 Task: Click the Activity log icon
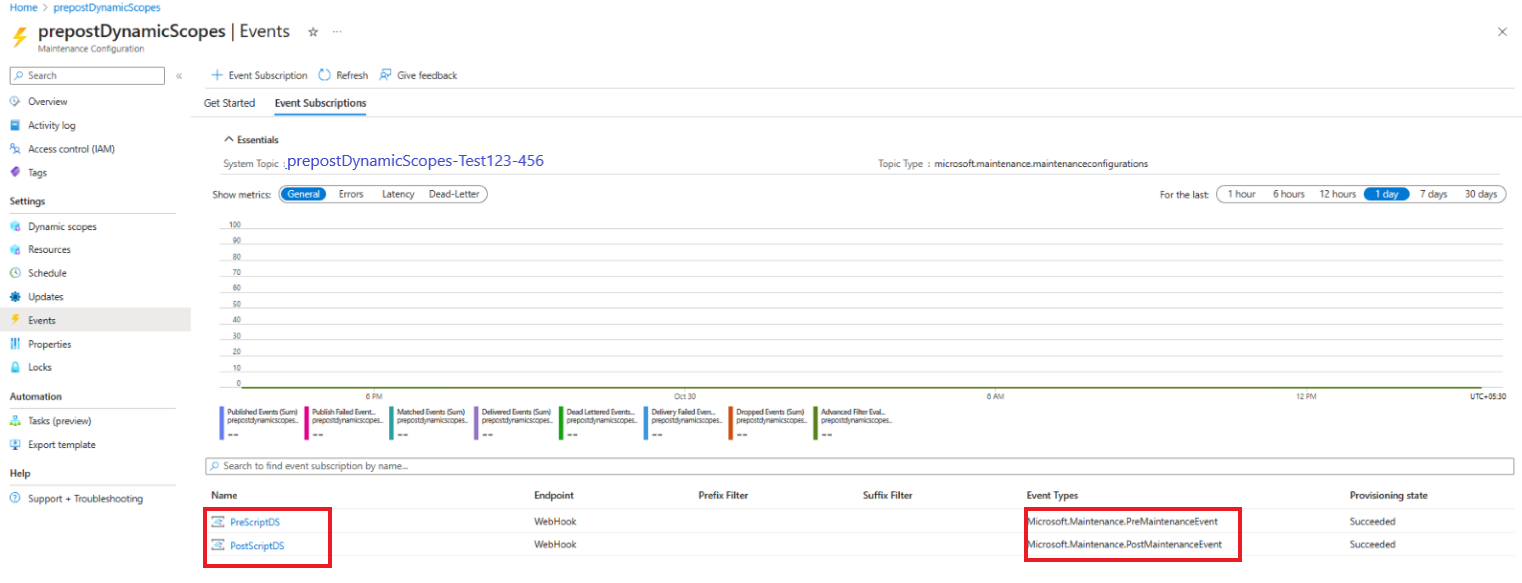coord(15,126)
